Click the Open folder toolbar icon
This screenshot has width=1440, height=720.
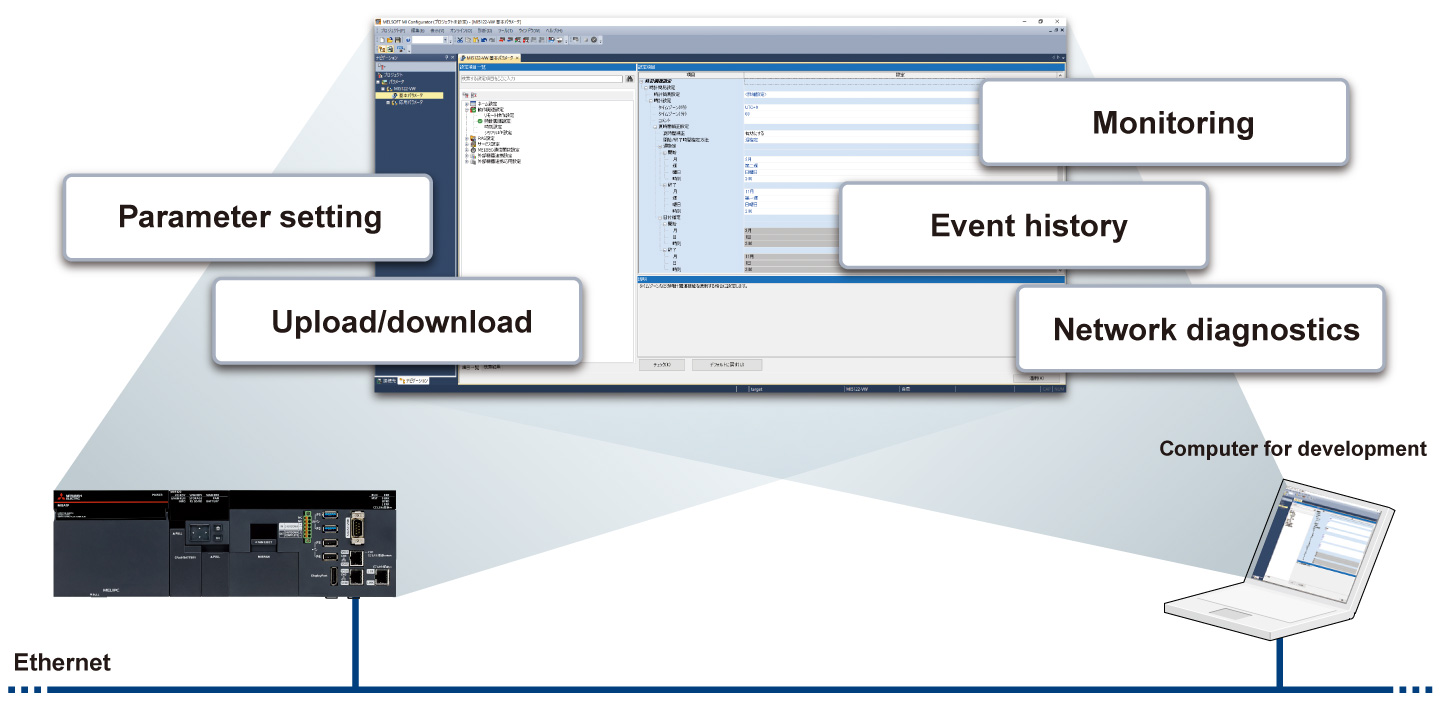coord(390,40)
